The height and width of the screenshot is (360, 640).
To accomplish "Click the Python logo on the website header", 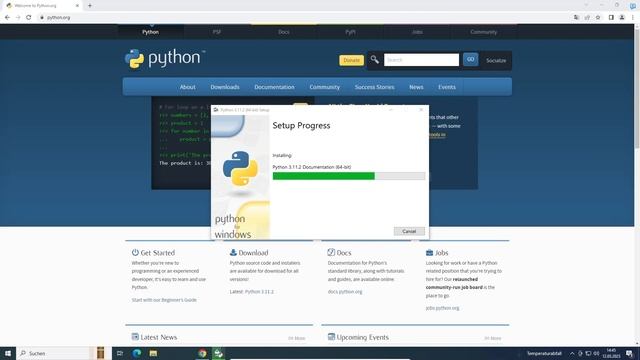I will 164,59.
